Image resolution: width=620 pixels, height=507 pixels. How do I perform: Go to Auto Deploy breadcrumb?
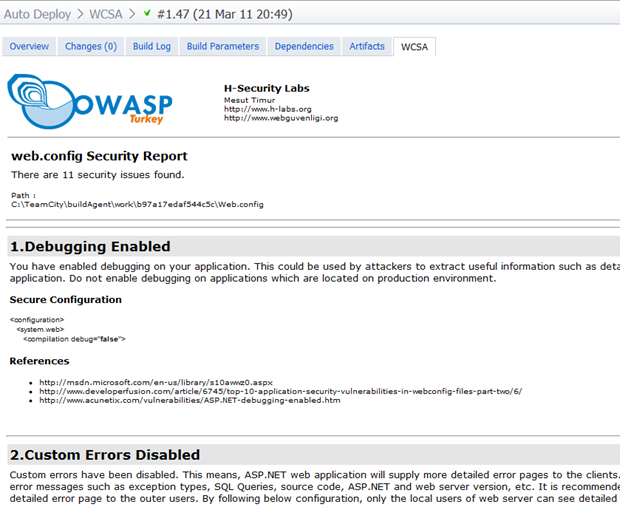click(37, 14)
